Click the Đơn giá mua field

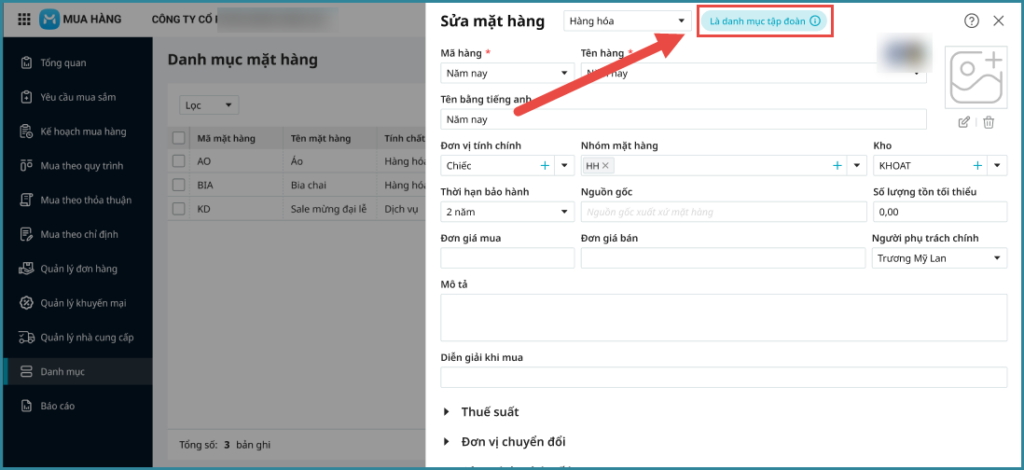pyautogui.click(x=507, y=258)
